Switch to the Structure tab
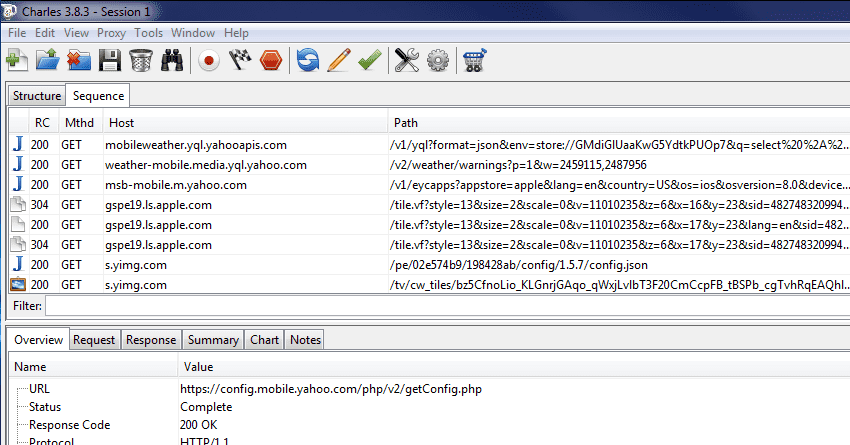850x445 pixels. (x=37, y=96)
